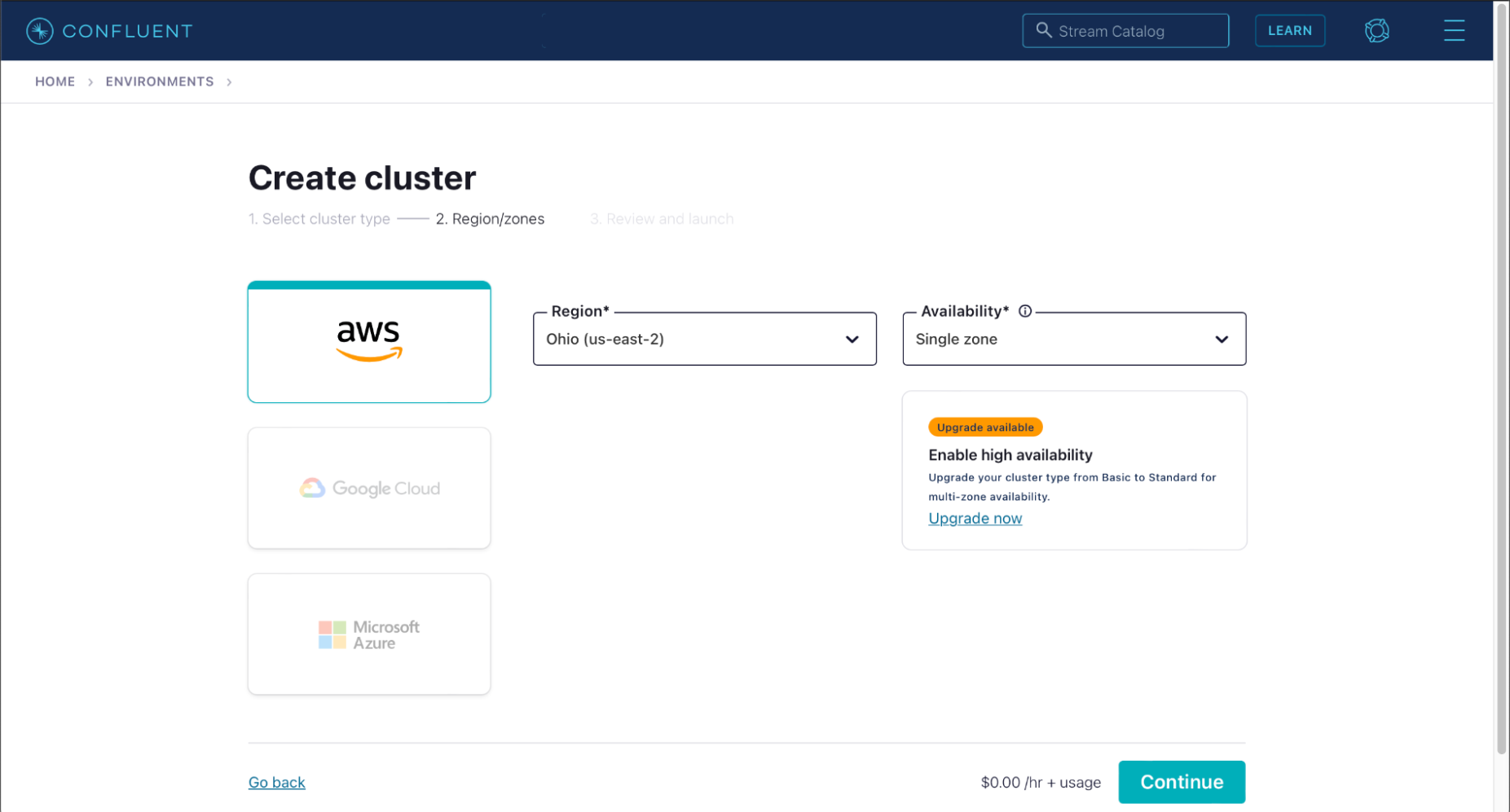Open the Availability dropdown

point(1074,339)
